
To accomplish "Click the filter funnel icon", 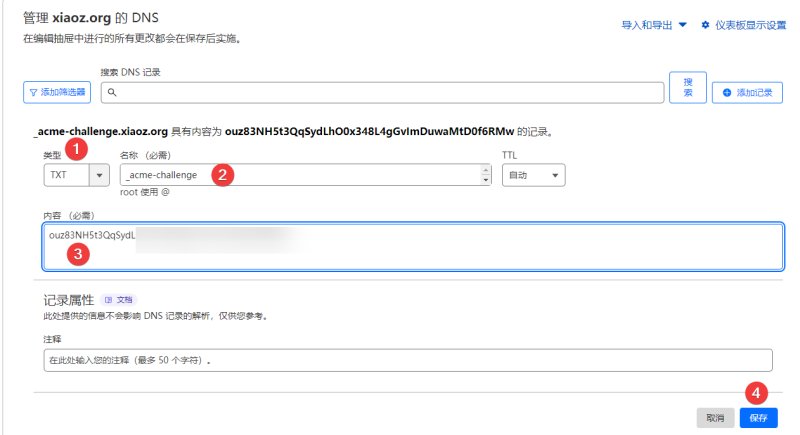I will pos(33,93).
